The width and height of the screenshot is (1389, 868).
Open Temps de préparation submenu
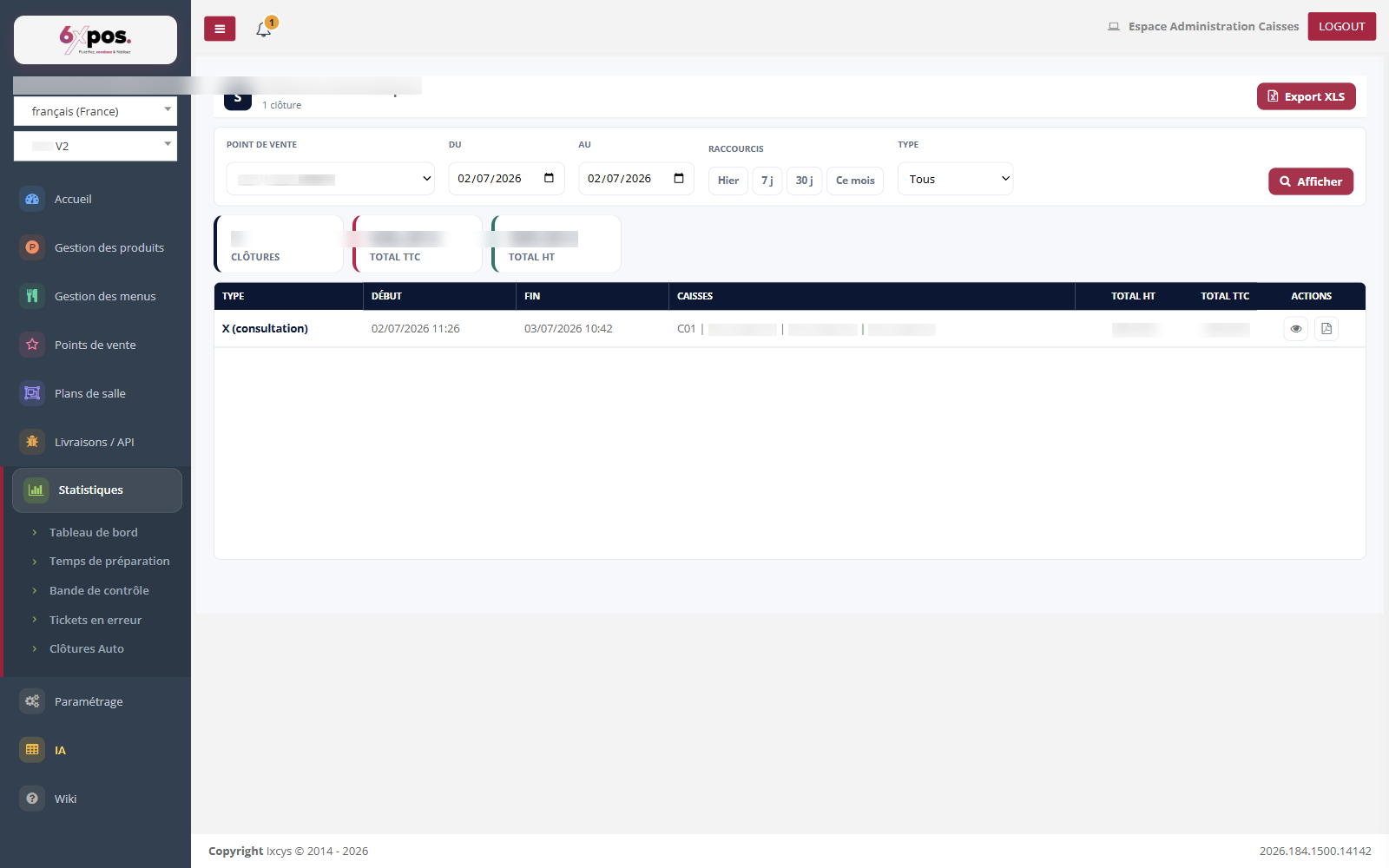pyautogui.click(x=109, y=561)
